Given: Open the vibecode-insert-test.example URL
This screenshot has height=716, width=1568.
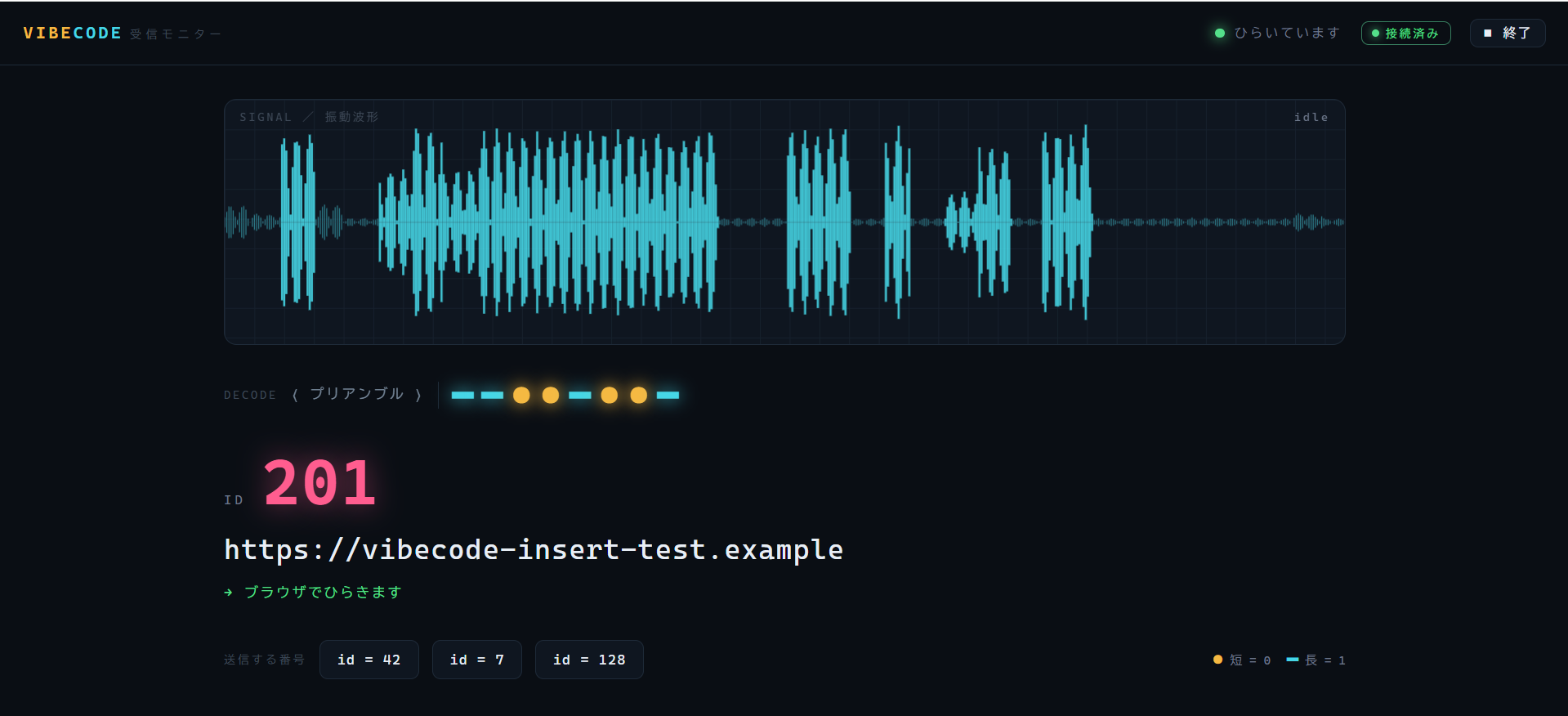Looking at the screenshot, I should coord(534,550).
